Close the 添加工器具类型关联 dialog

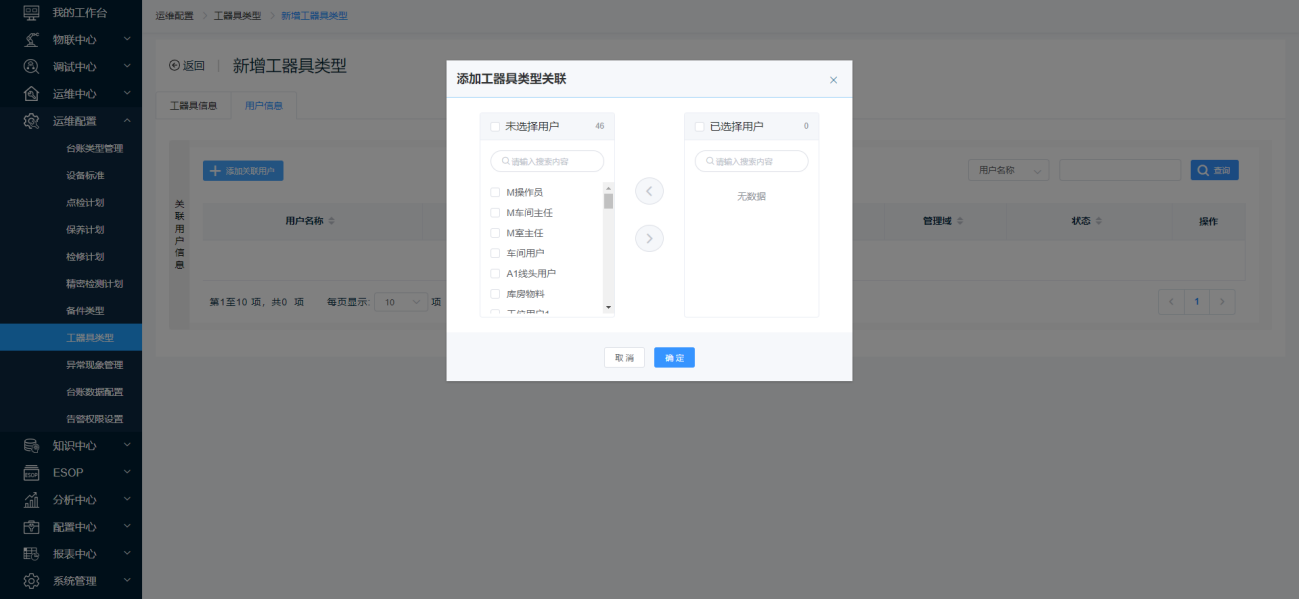(x=833, y=80)
